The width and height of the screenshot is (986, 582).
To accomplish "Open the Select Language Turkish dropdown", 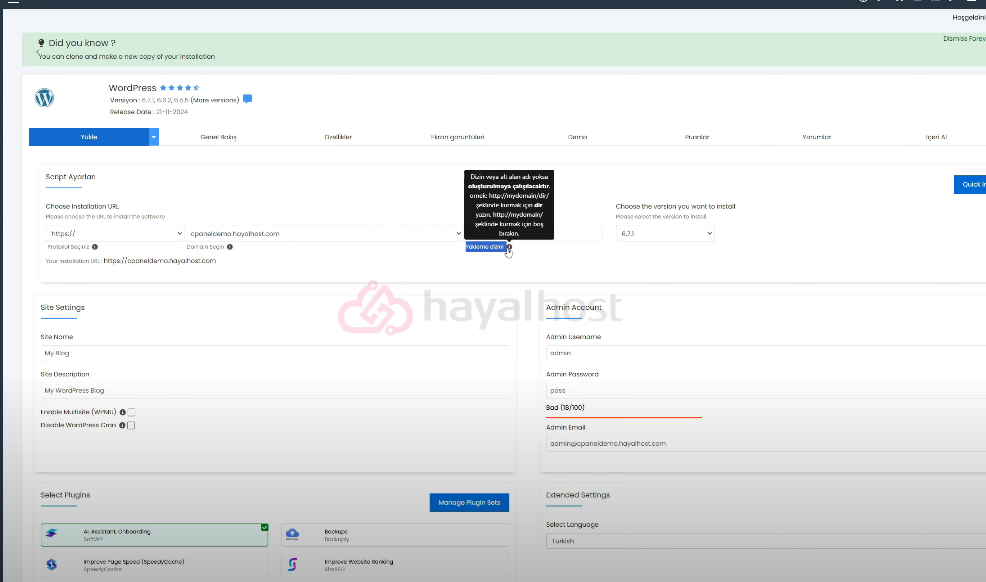I will coord(766,541).
